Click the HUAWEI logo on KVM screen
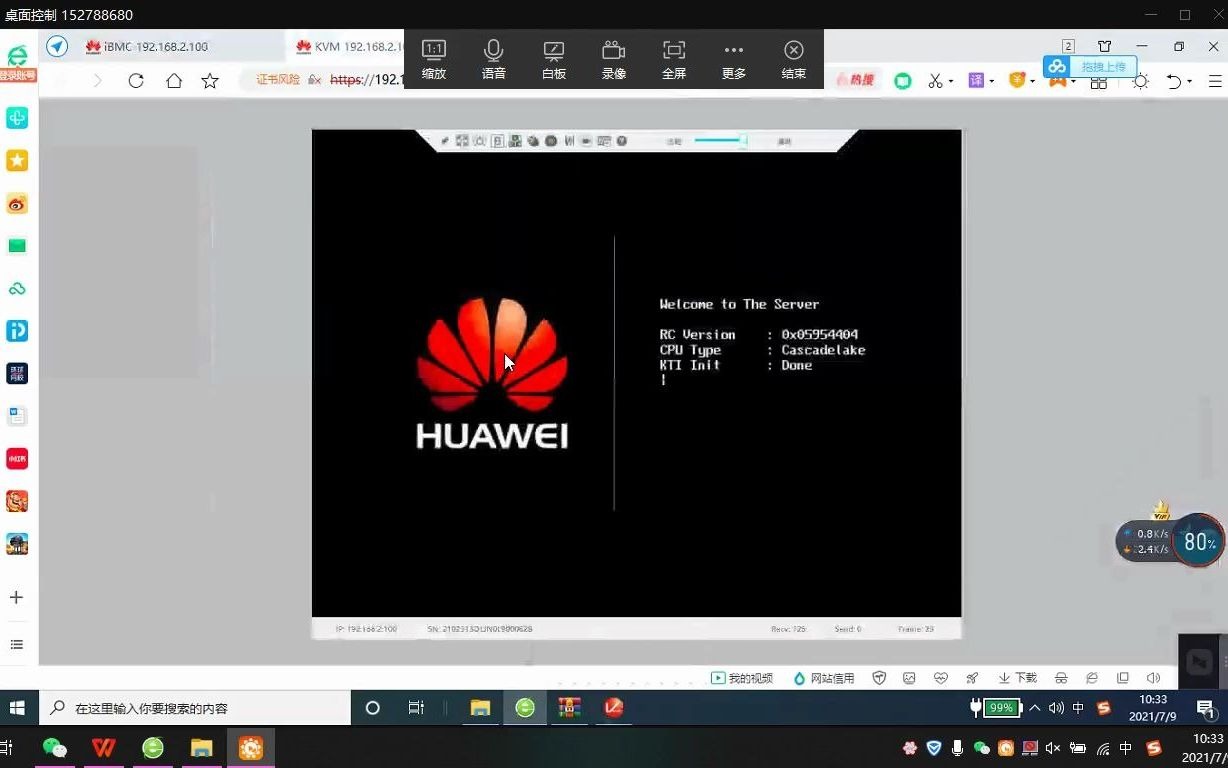 (492, 372)
